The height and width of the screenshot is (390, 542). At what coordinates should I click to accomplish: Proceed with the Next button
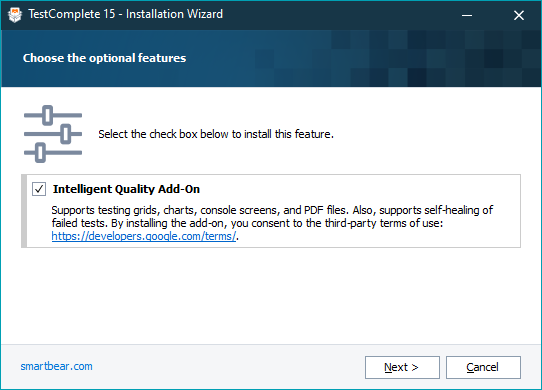(x=402, y=367)
